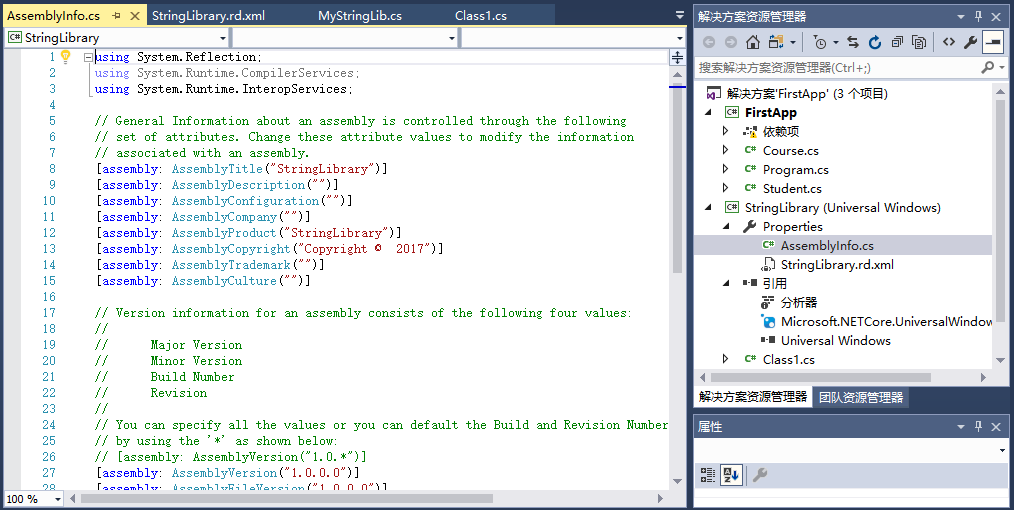Click Collapse All icon in Solution Explorer
Screen dimensions: 1014x510
click(x=897, y=42)
